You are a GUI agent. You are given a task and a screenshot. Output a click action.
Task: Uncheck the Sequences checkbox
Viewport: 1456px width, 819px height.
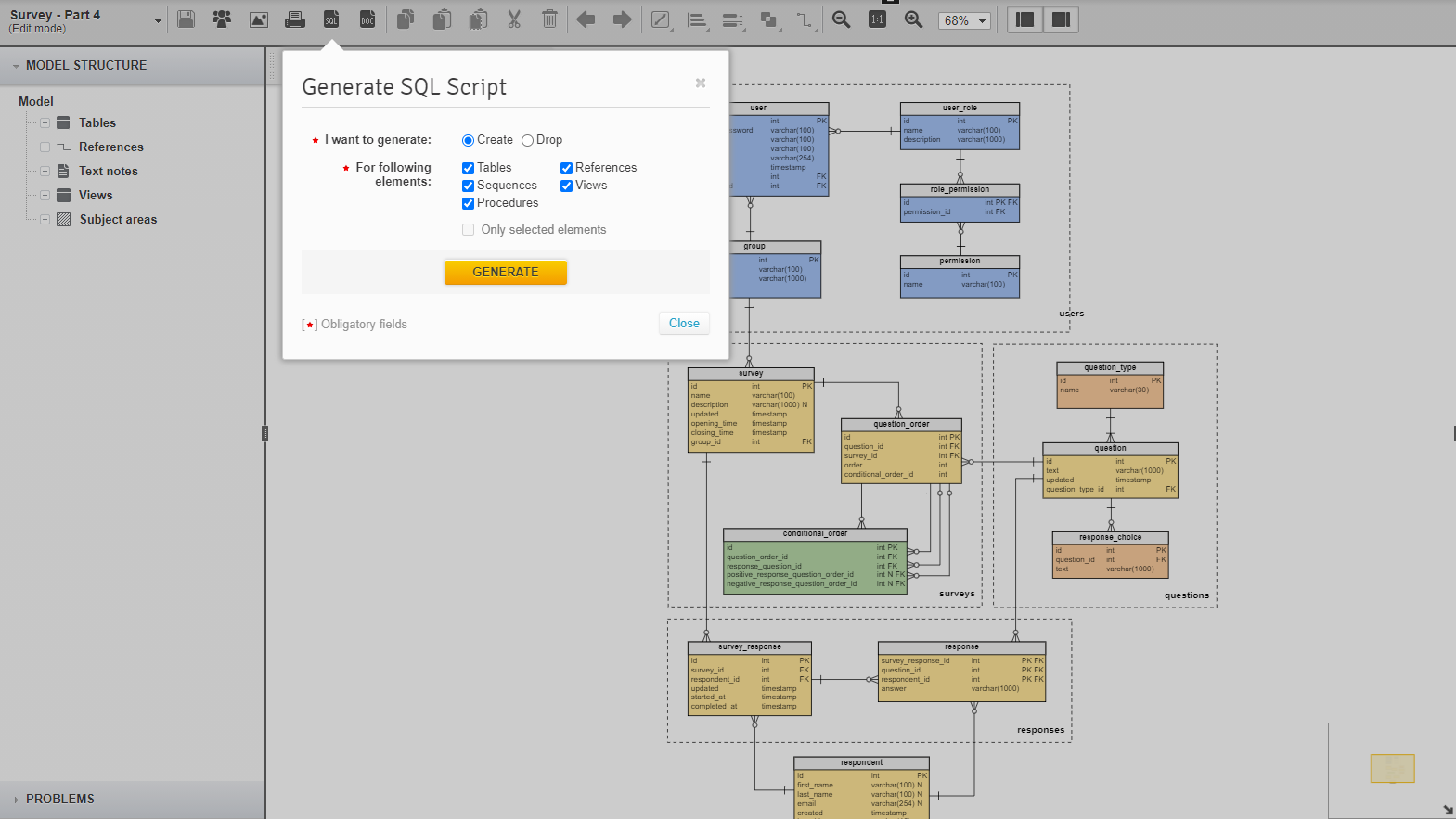468,186
